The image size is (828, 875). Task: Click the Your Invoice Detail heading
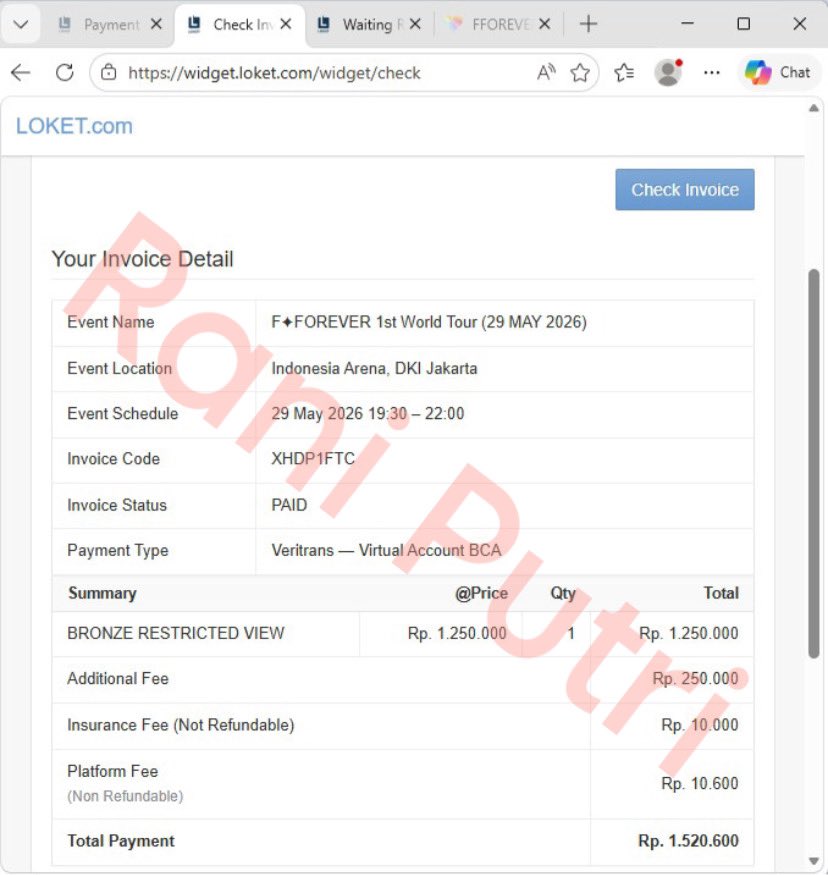[142, 259]
